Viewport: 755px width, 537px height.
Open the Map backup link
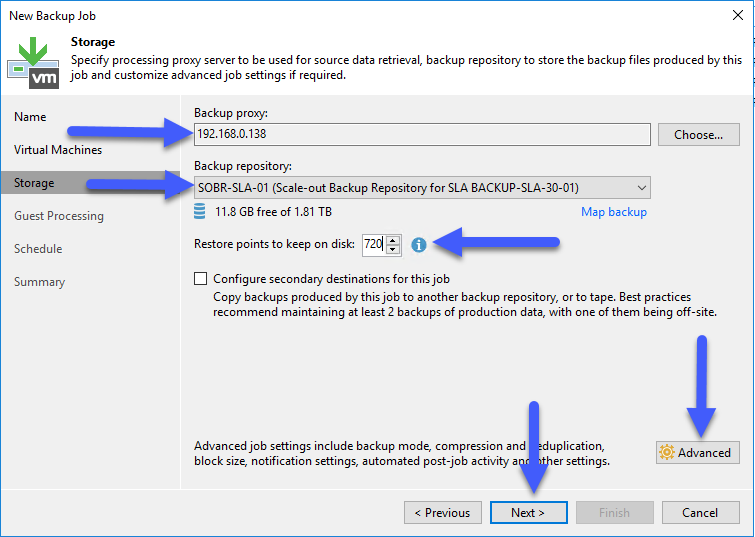point(614,212)
